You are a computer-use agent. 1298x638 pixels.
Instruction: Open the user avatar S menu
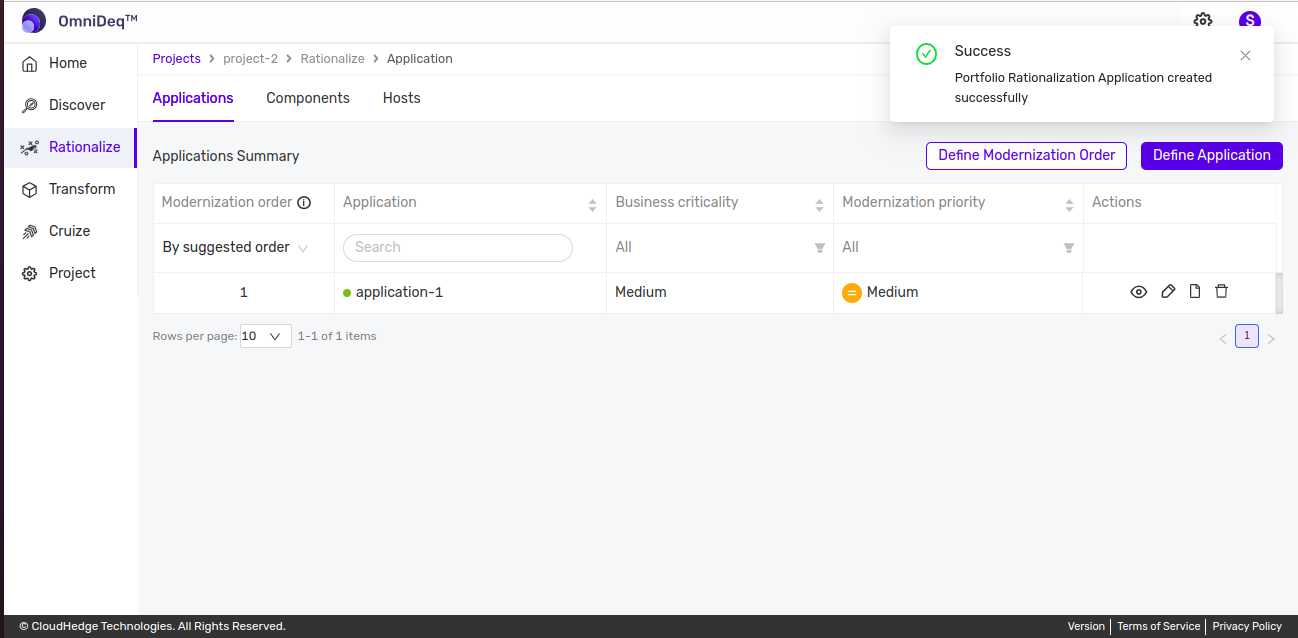(1249, 21)
